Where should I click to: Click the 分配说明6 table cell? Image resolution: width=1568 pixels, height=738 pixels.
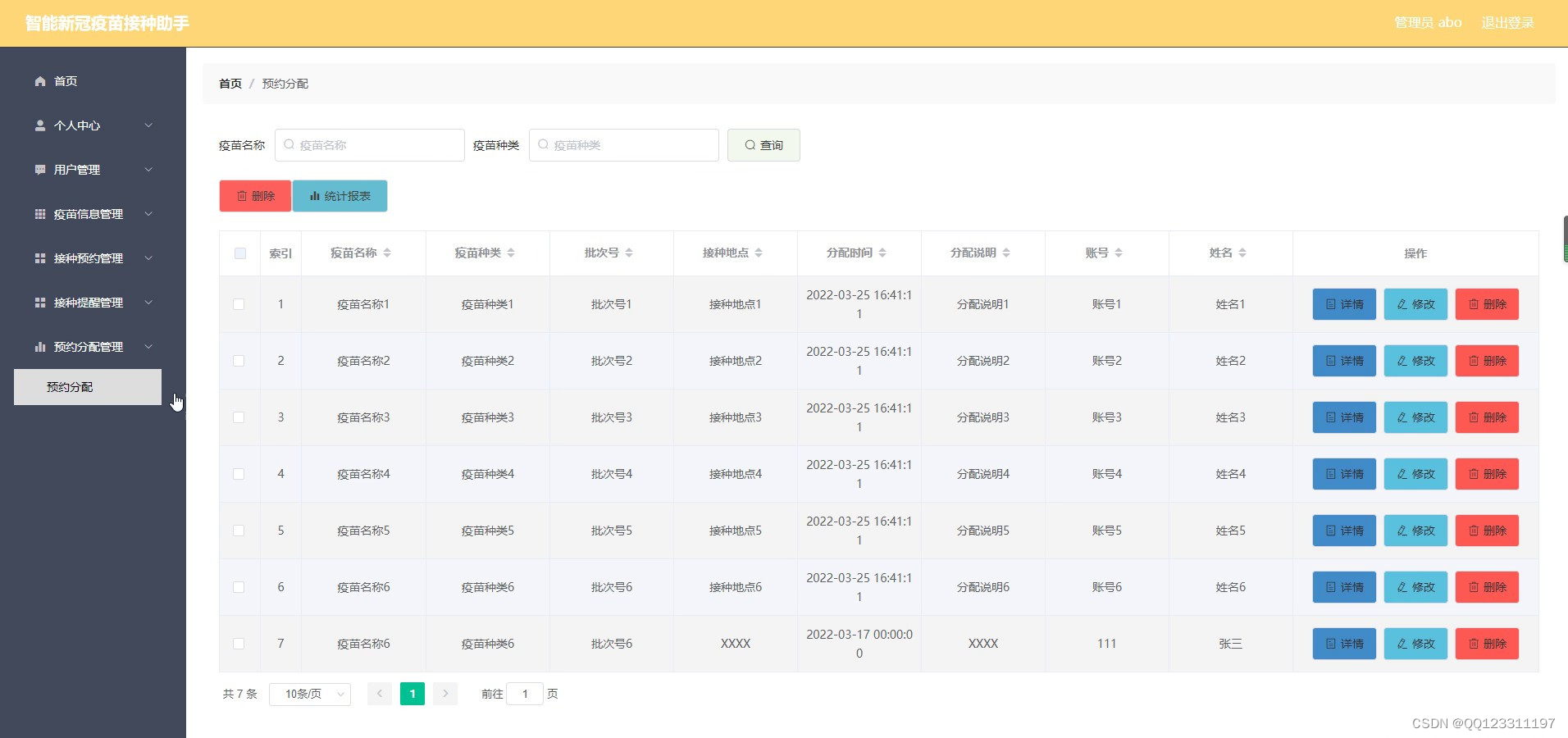tap(983, 587)
